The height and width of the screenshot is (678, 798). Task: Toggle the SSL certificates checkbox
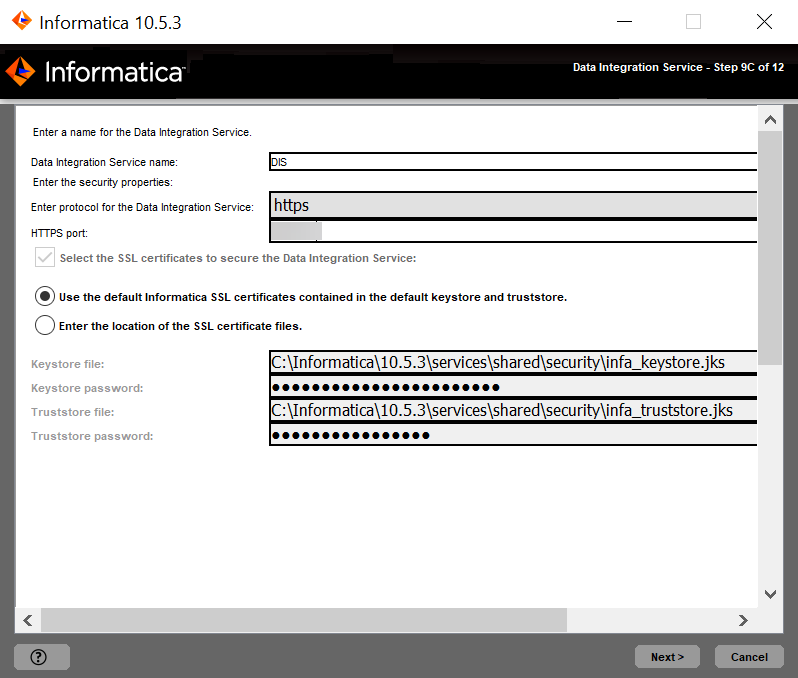pyautogui.click(x=45, y=258)
